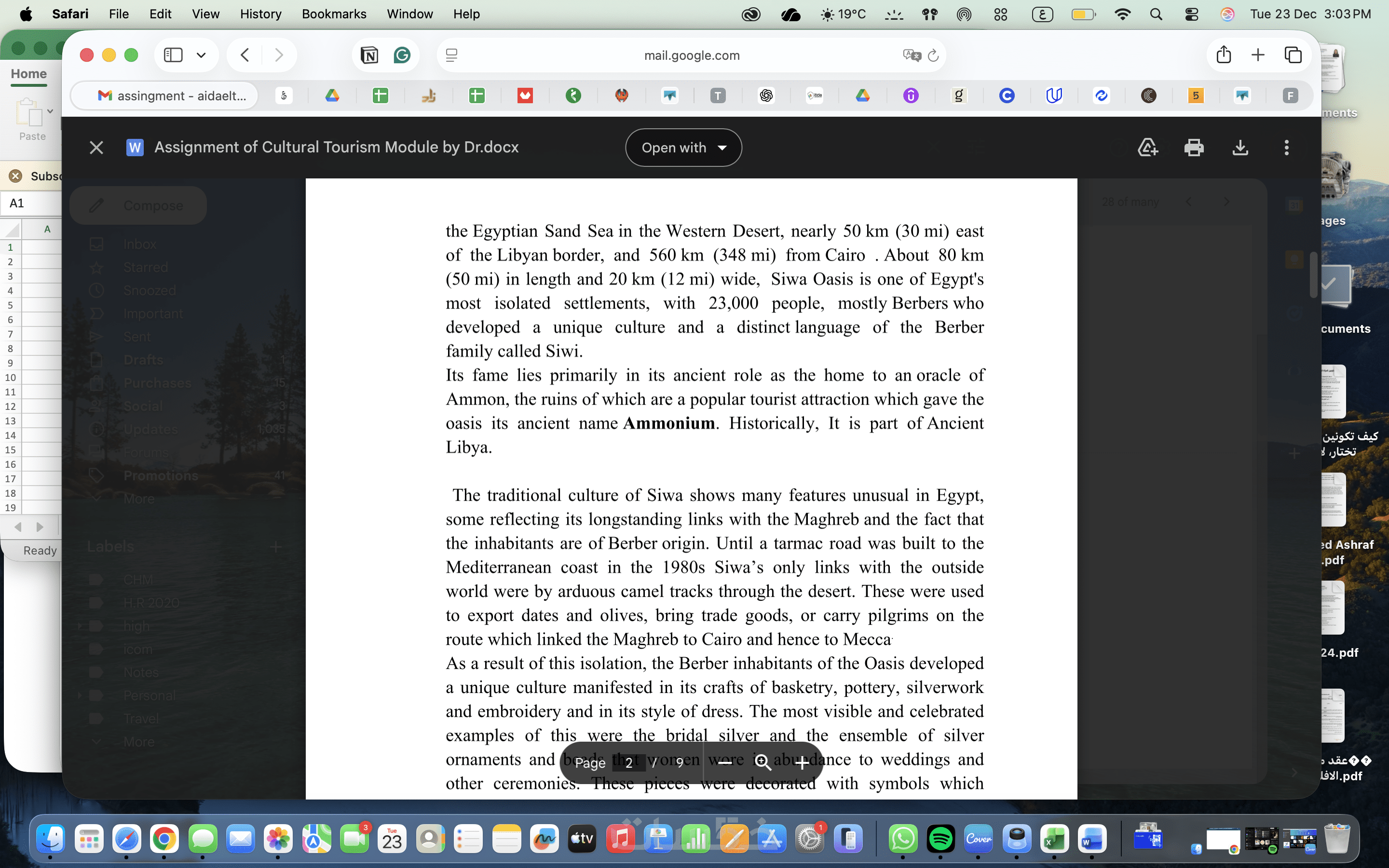The height and width of the screenshot is (868, 1389).
Task: Zoom in using the plus button
Action: [x=803, y=762]
